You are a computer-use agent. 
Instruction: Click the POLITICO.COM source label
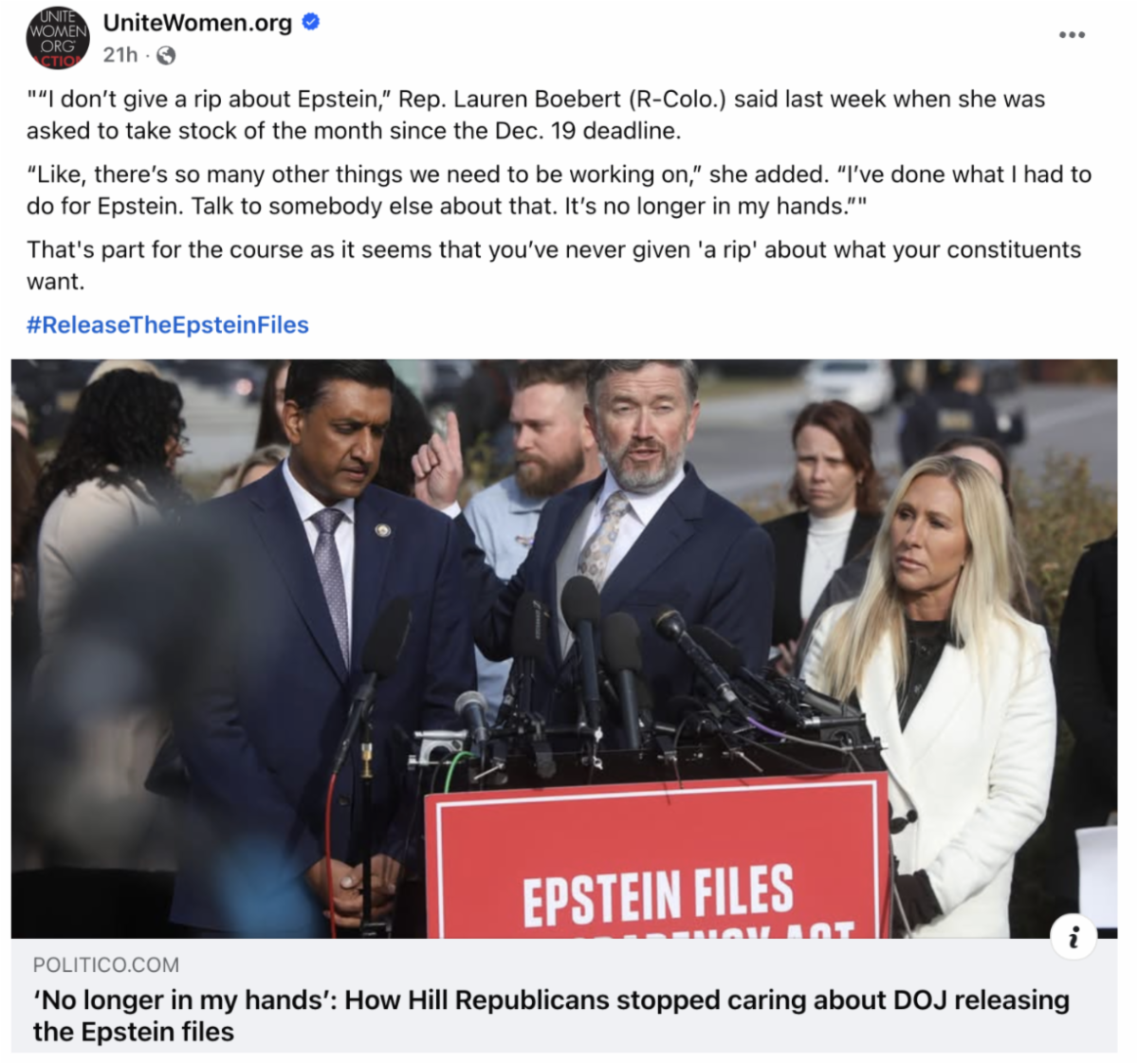click(106, 965)
